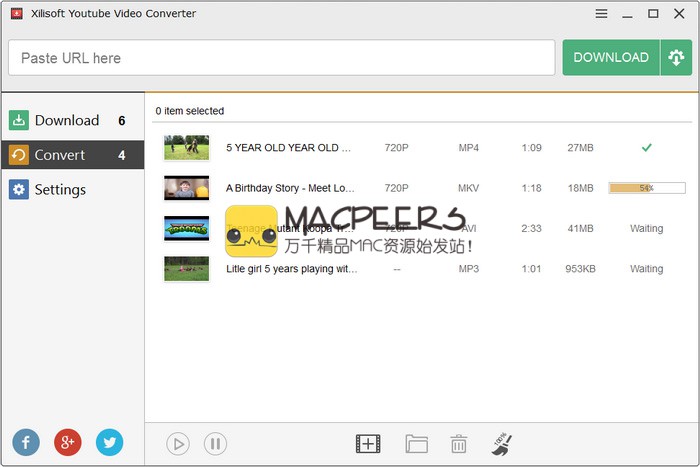The height and width of the screenshot is (467, 700).
Task: Click the add video file icon
Action: point(368,444)
